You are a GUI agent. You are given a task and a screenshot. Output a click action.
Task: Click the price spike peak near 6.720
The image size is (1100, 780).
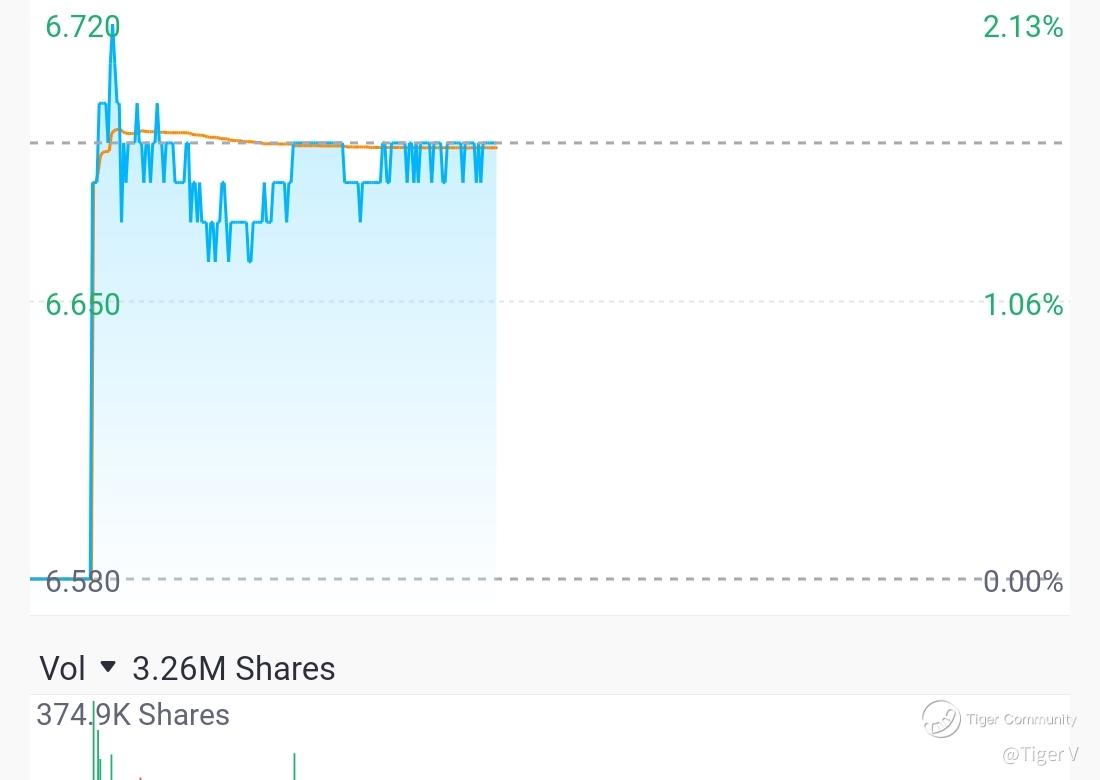112,28
